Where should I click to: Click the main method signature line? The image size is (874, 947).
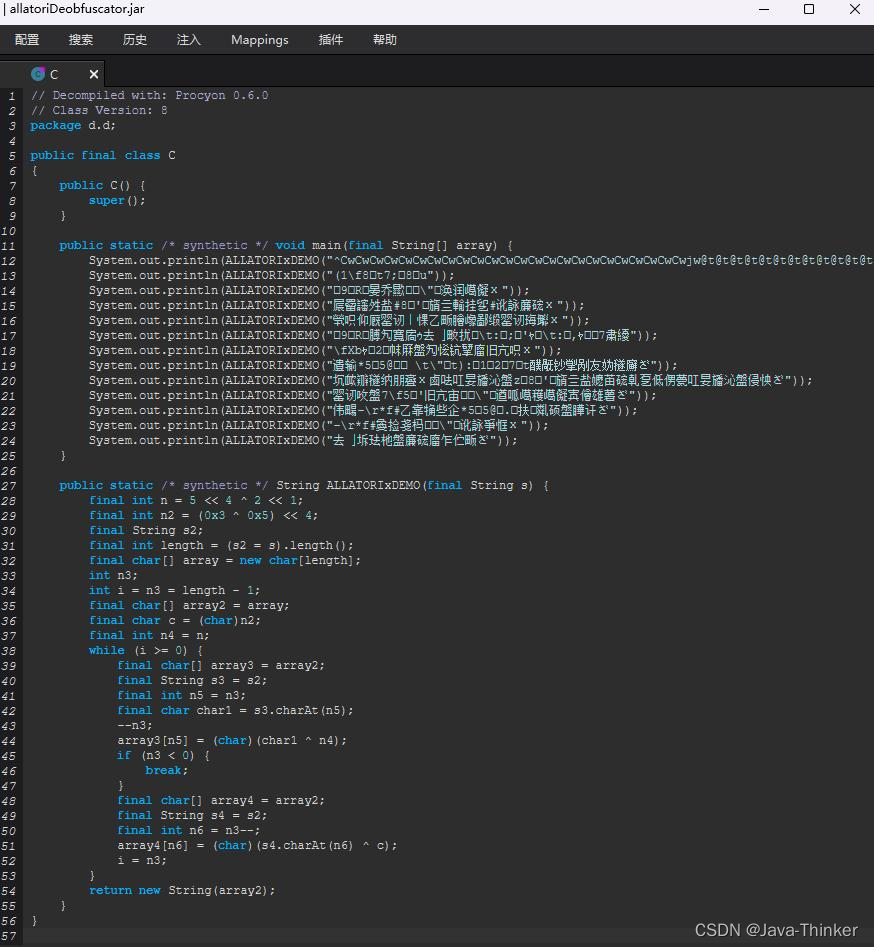[286, 245]
